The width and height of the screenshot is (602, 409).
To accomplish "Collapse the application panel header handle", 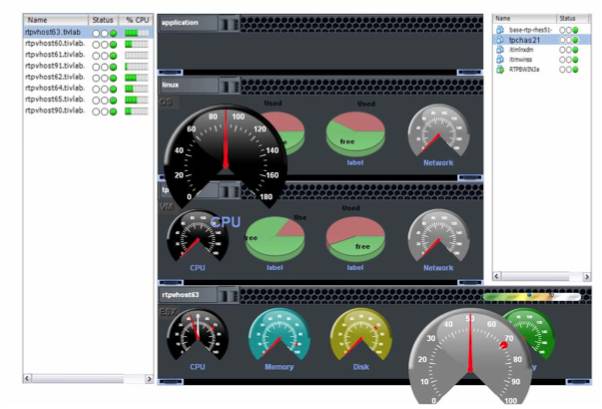I will pyautogui.click(x=228, y=22).
